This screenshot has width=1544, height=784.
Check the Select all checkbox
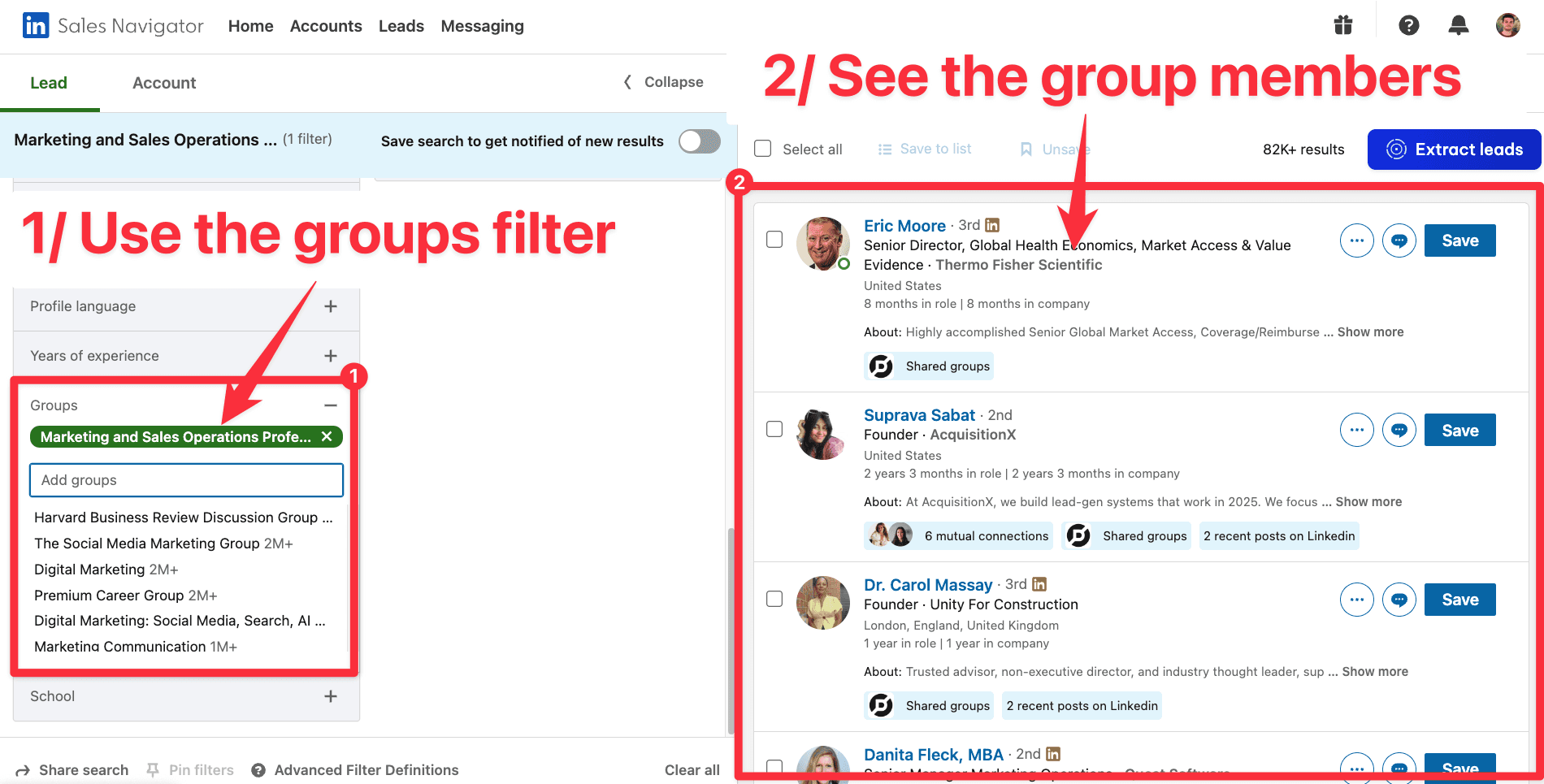(762, 149)
